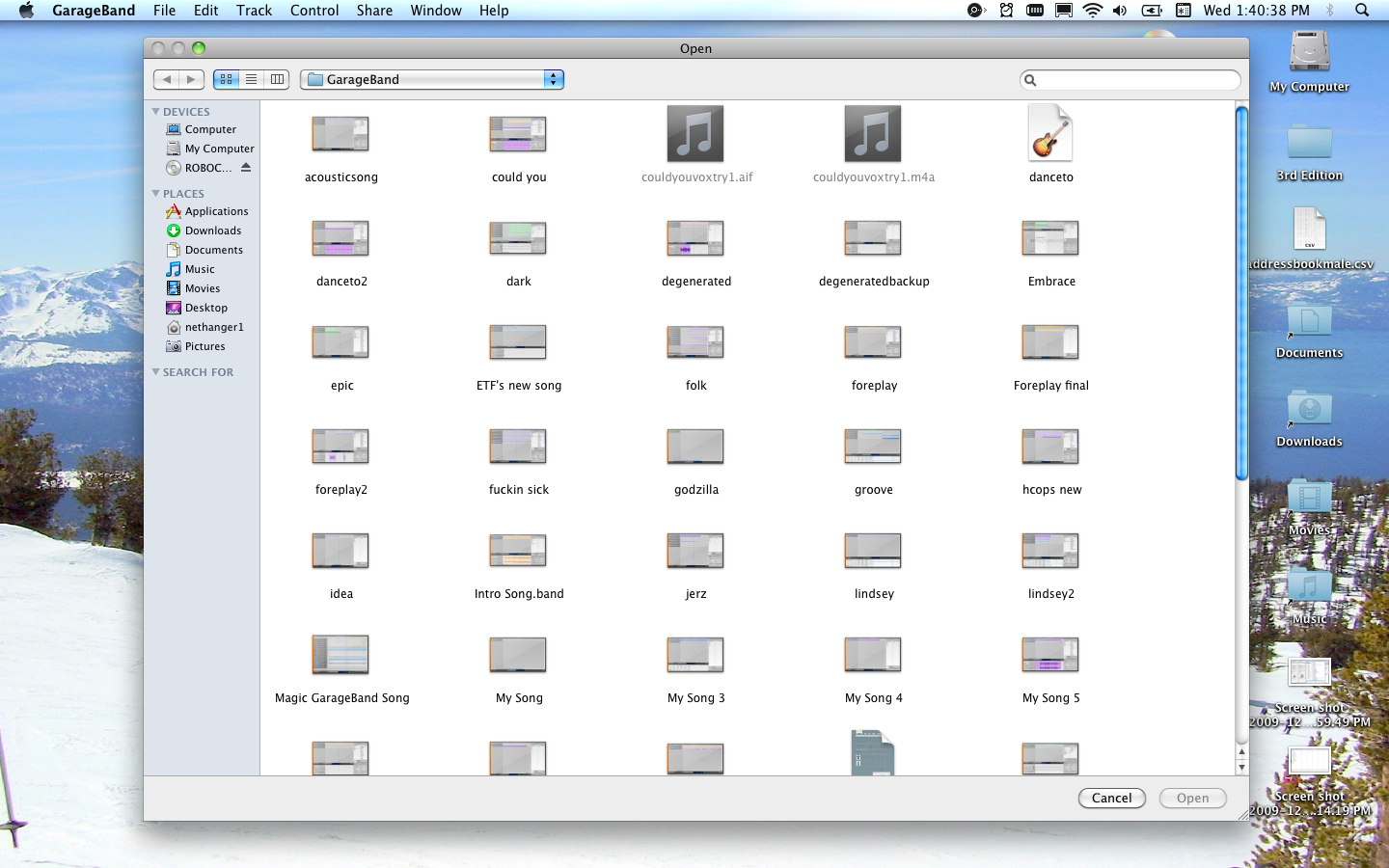This screenshot has height=868, width=1389.
Task: Eject the ROBOC... disc in sidebar
Action: tap(246, 167)
